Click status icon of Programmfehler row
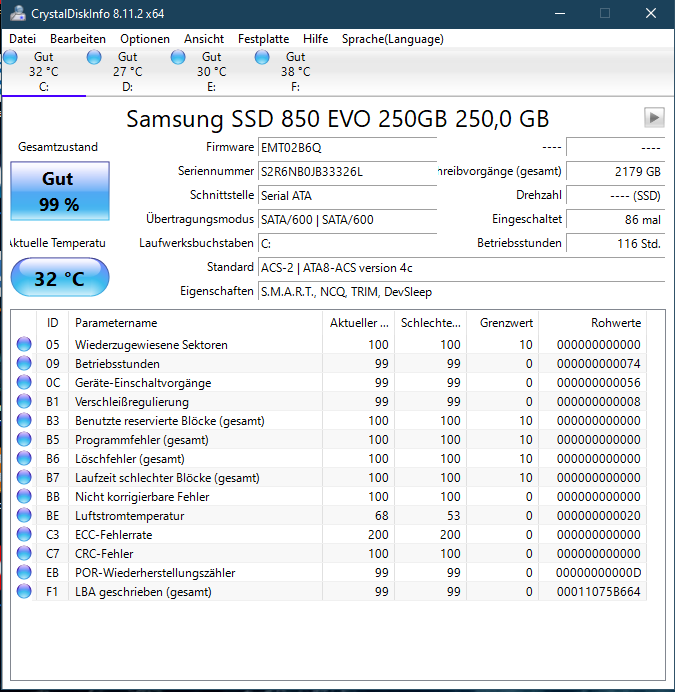Screen dimensions: 675x692 point(24,439)
